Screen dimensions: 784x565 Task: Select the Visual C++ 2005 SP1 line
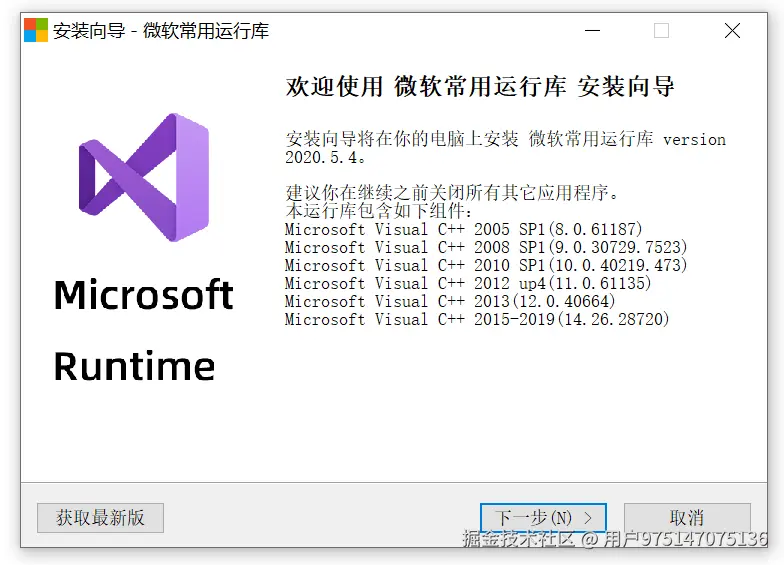[464, 229]
